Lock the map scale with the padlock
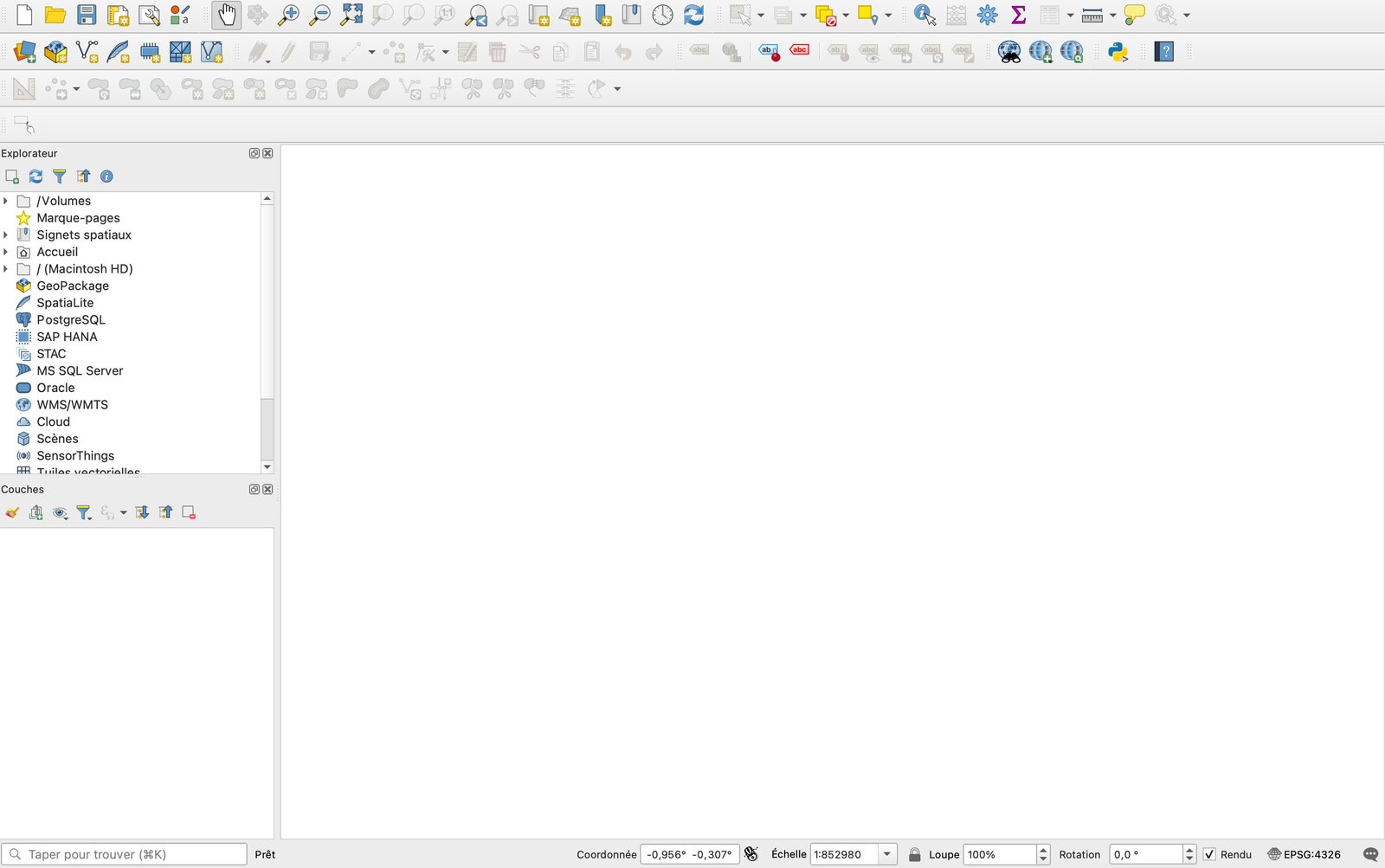This screenshot has height=868, width=1385. (914, 854)
